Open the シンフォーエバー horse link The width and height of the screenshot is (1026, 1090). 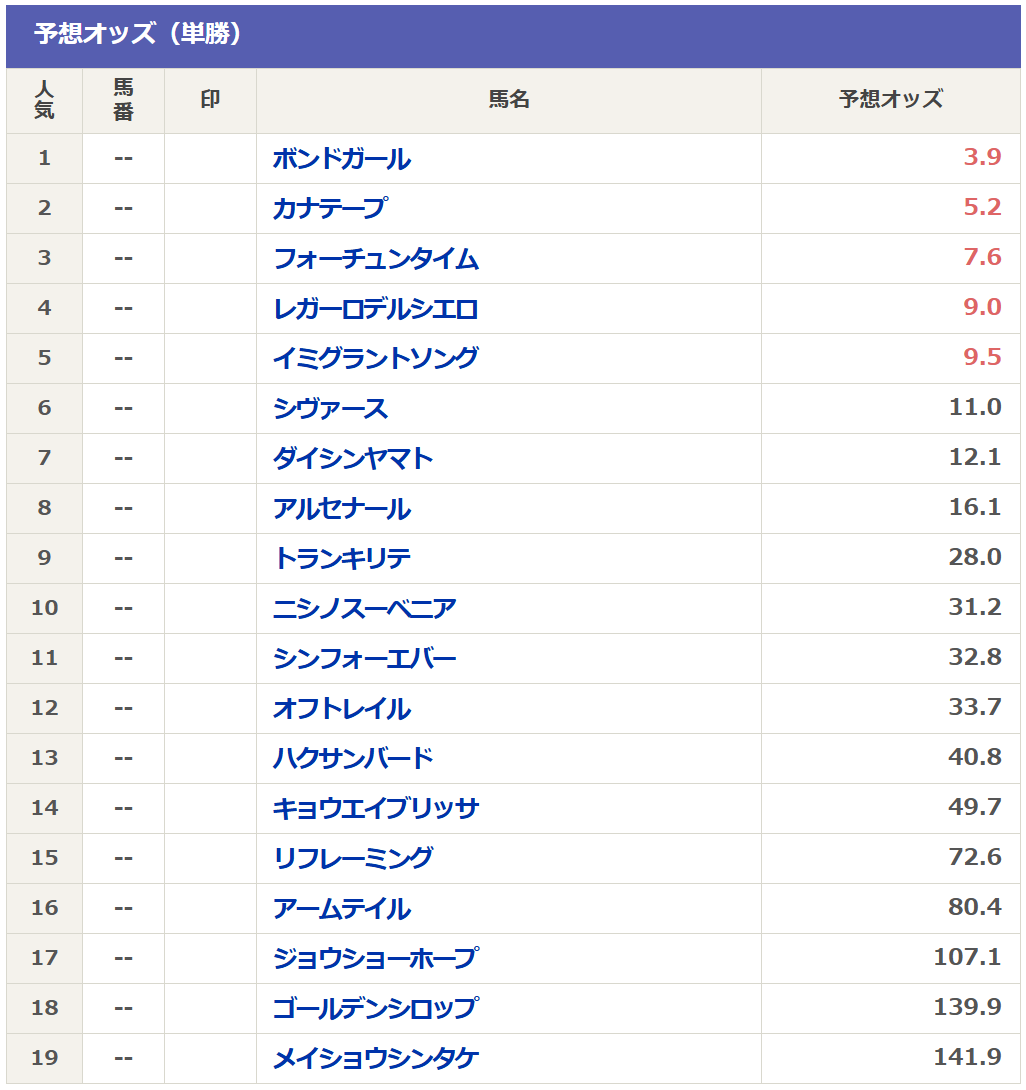tap(364, 658)
